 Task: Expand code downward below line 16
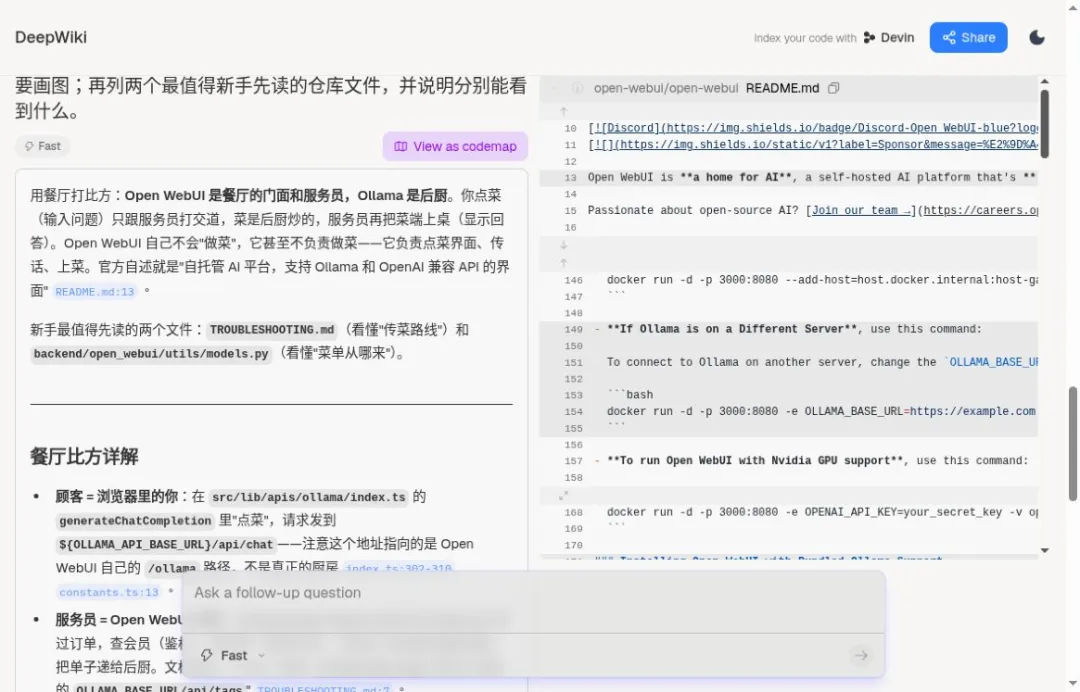tap(563, 245)
